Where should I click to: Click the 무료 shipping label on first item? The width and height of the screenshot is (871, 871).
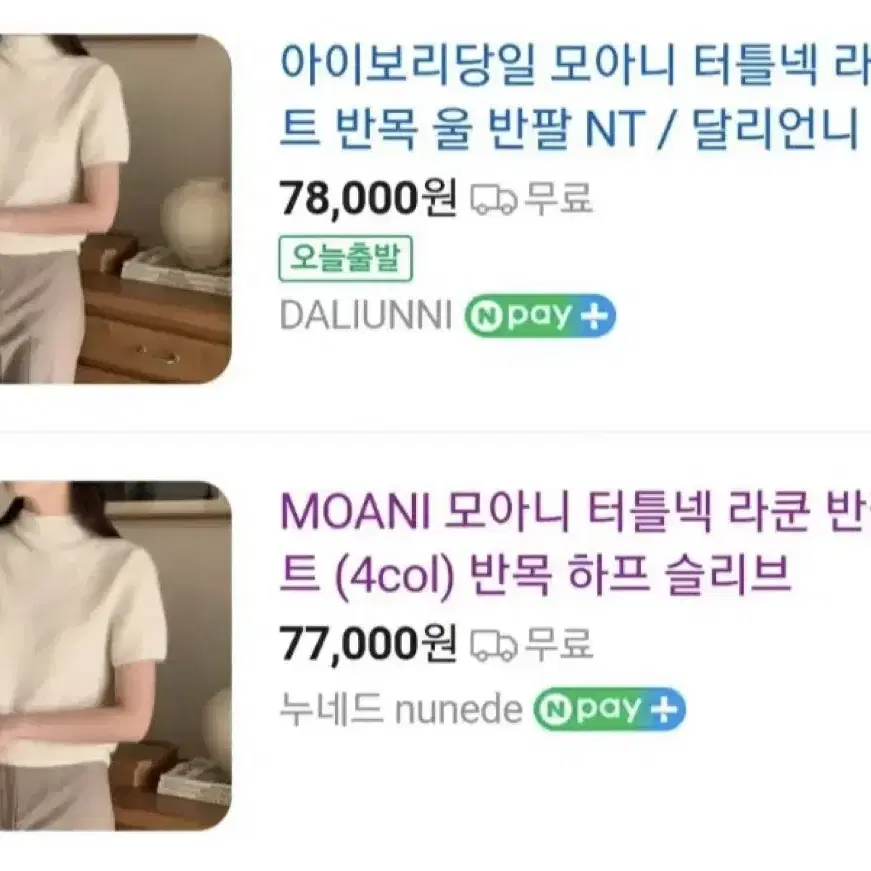(558, 199)
